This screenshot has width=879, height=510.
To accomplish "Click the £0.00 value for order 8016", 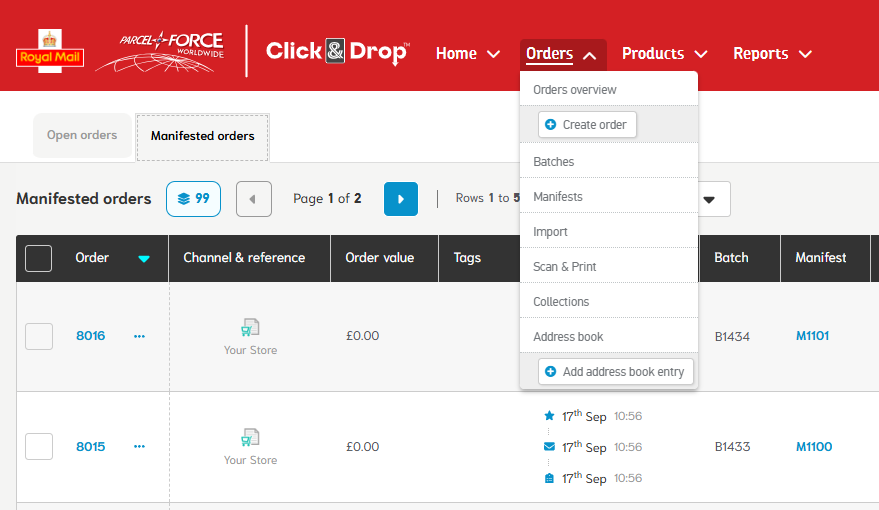I will 363,336.
